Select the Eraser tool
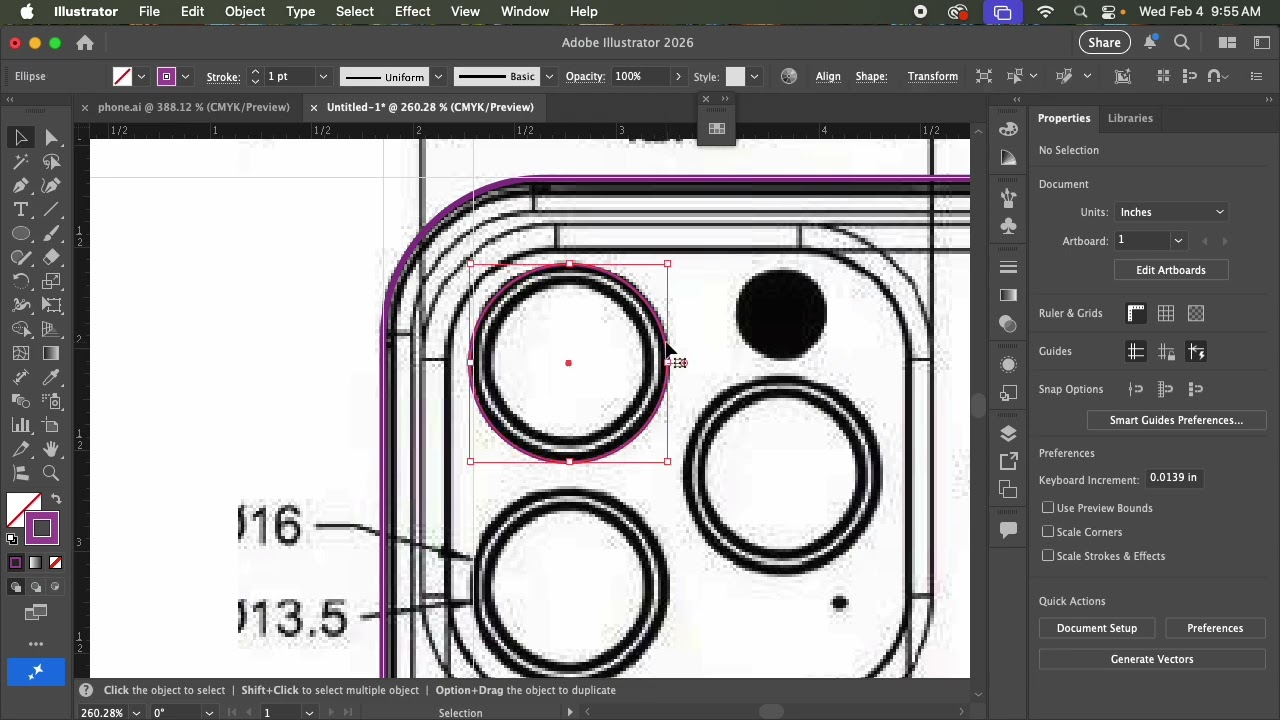This screenshot has width=1280, height=720. click(52, 257)
